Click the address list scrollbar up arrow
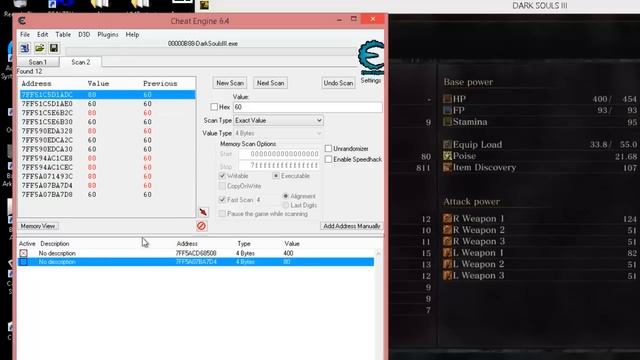 pos(378,253)
